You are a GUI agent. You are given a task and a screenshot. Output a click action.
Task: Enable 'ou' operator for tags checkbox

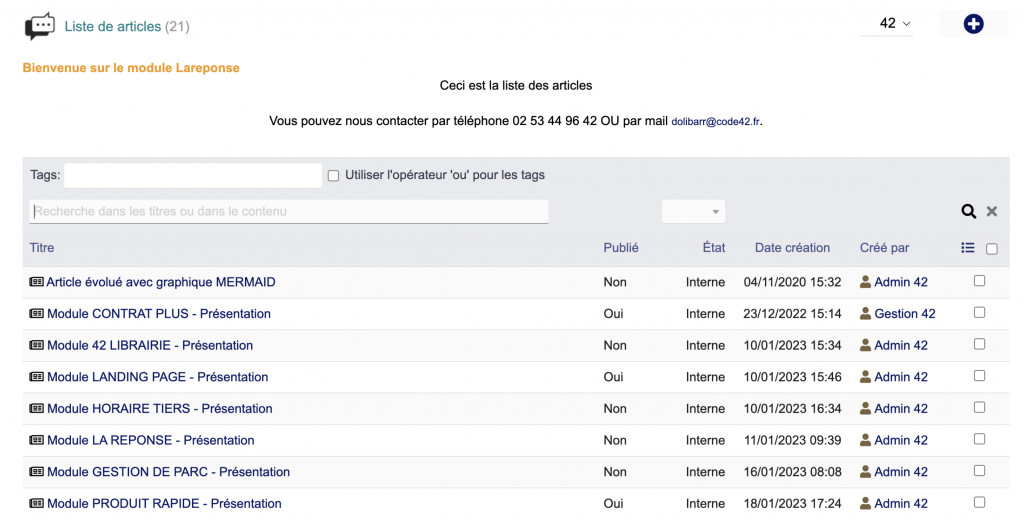tap(334, 176)
